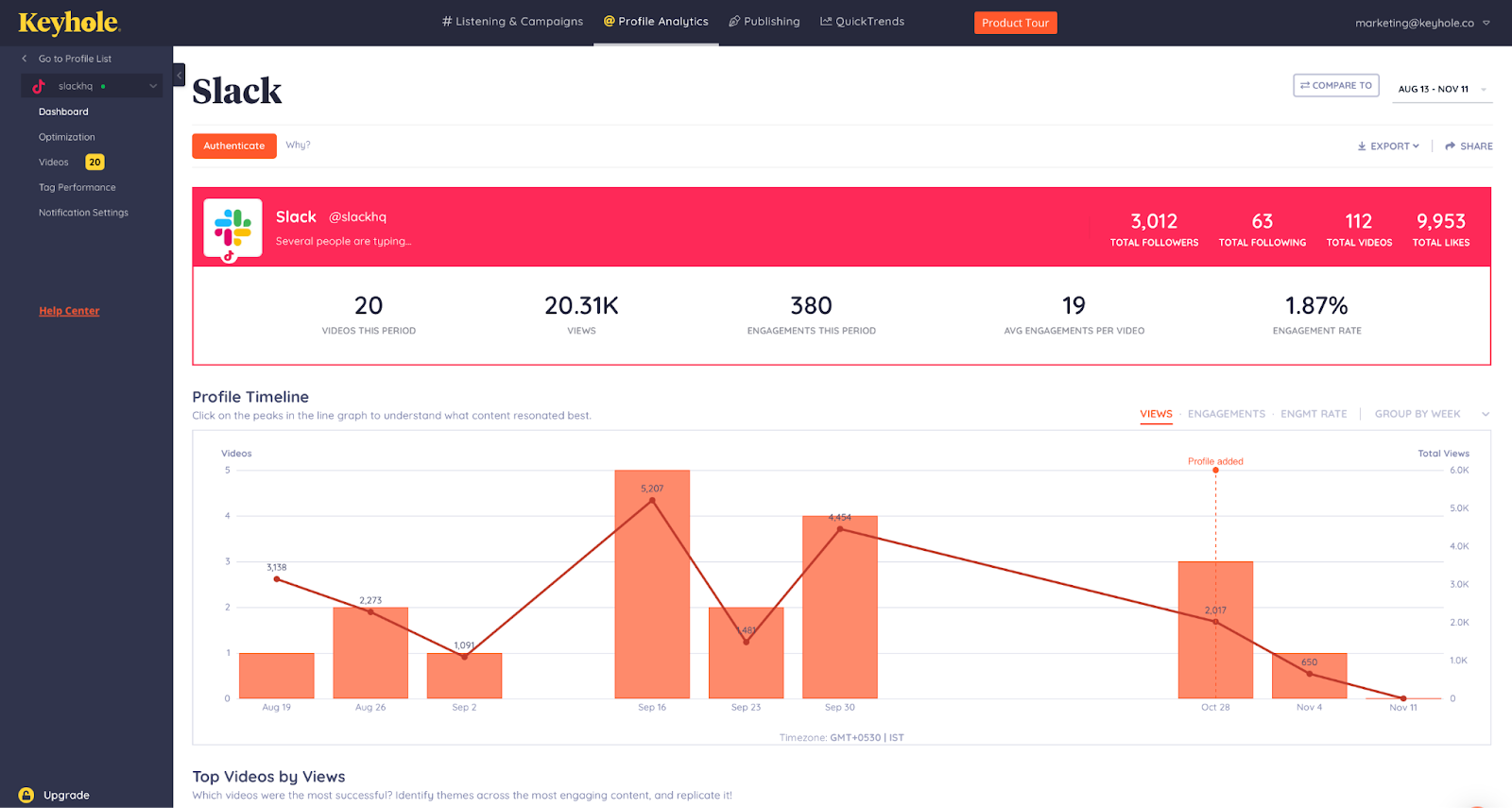Go to Profile List back arrow

click(25, 59)
